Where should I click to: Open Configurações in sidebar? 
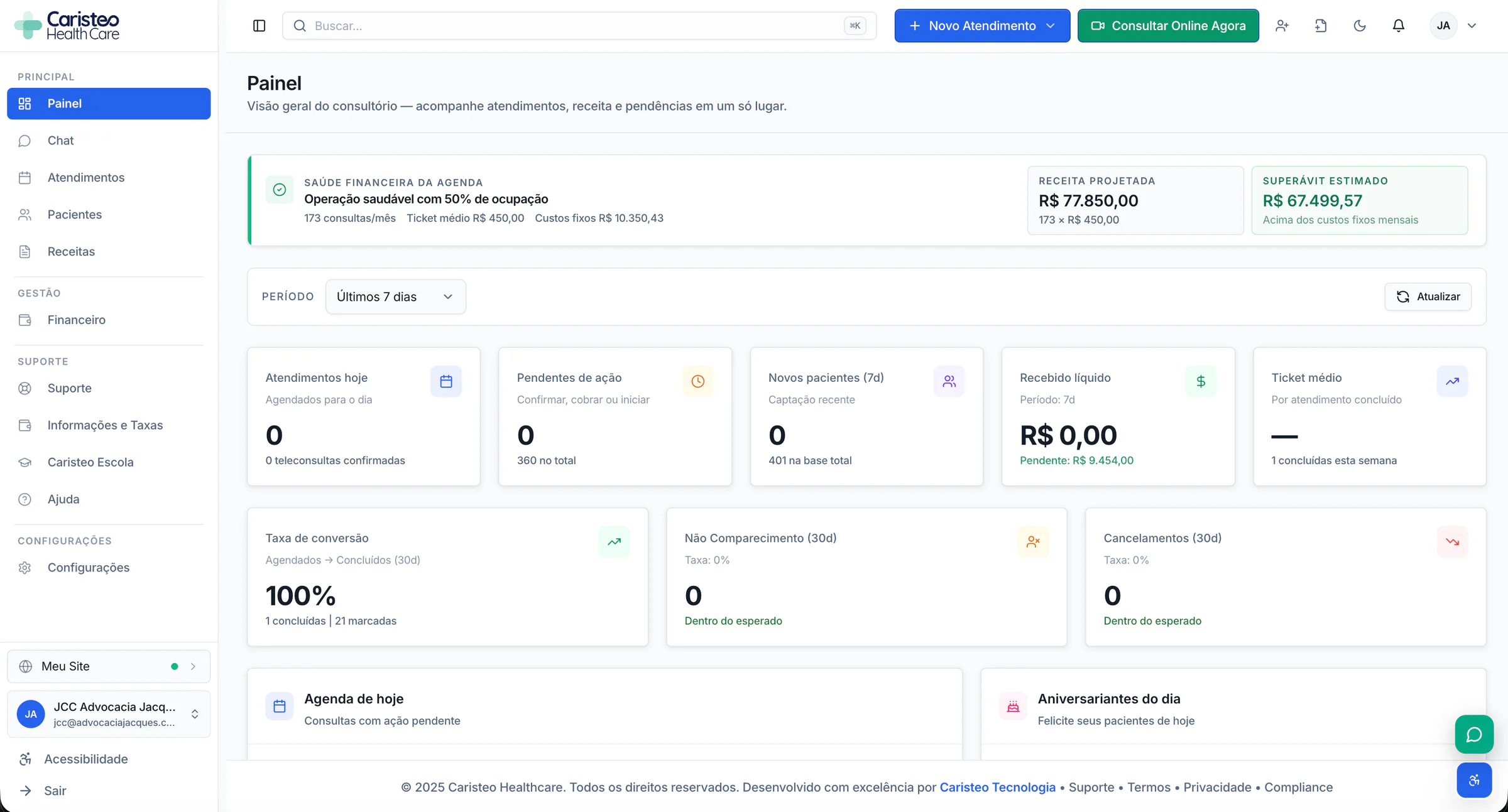pos(109,568)
